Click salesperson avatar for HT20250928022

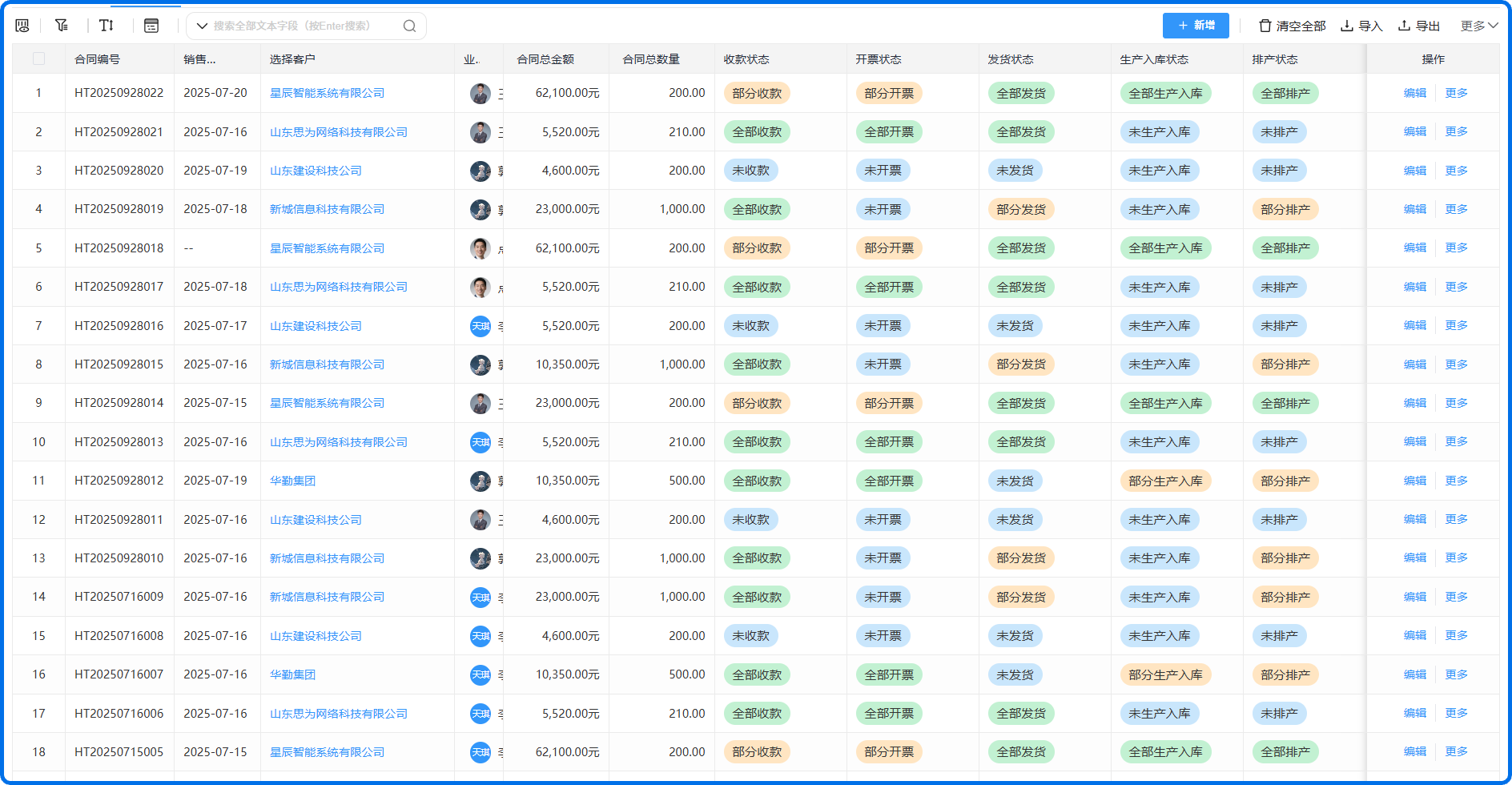tap(480, 94)
